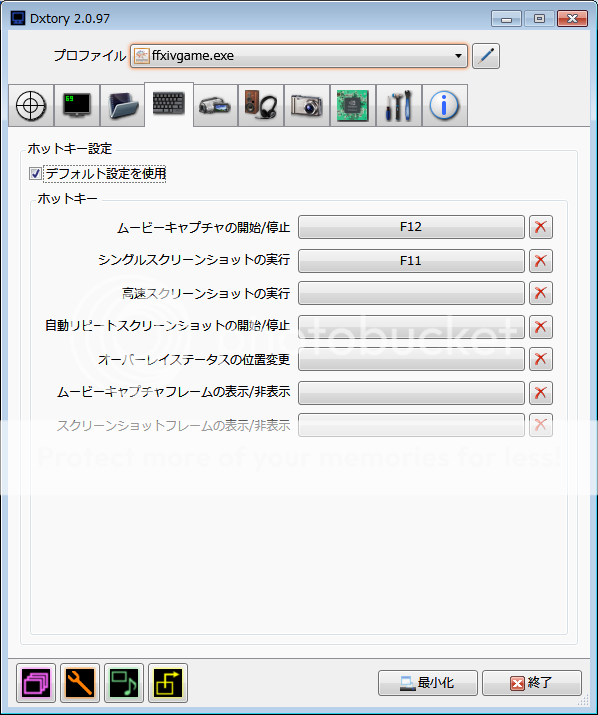Click the 最小化 button

click(427, 683)
